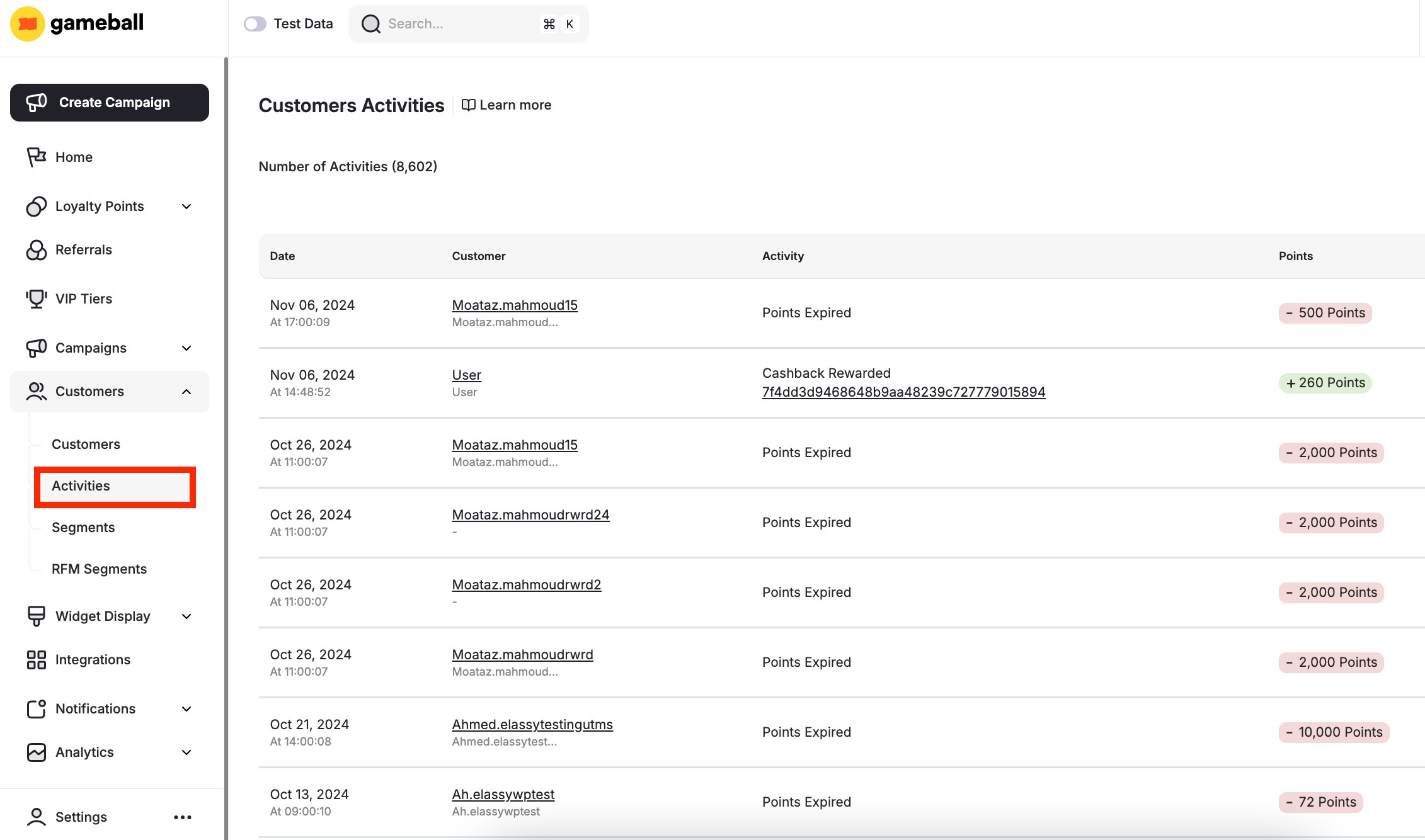This screenshot has width=1425, height=840.
Task: Click the Search input field
Action: tap(469, 24)
